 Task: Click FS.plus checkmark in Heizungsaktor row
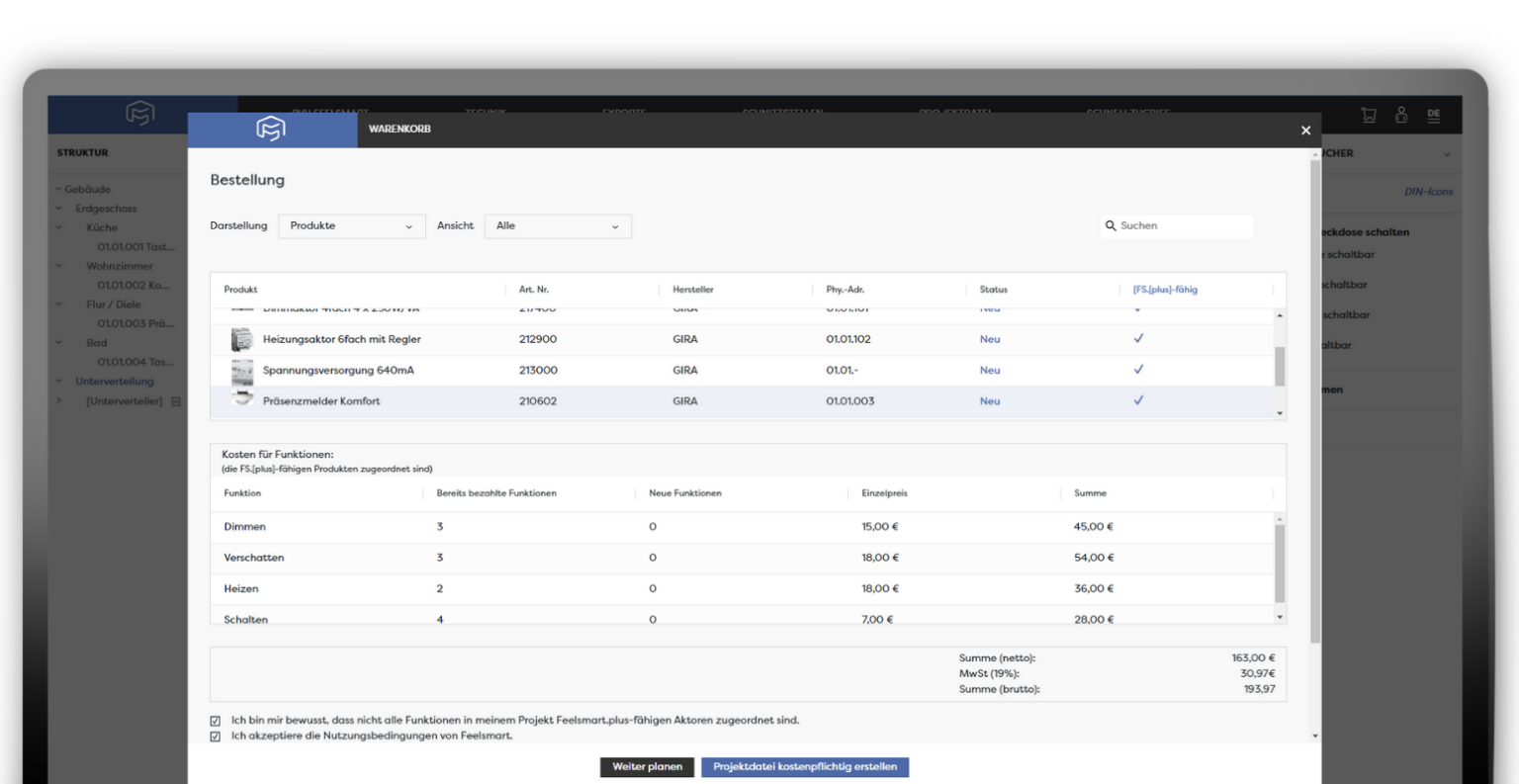(1138, 338)
